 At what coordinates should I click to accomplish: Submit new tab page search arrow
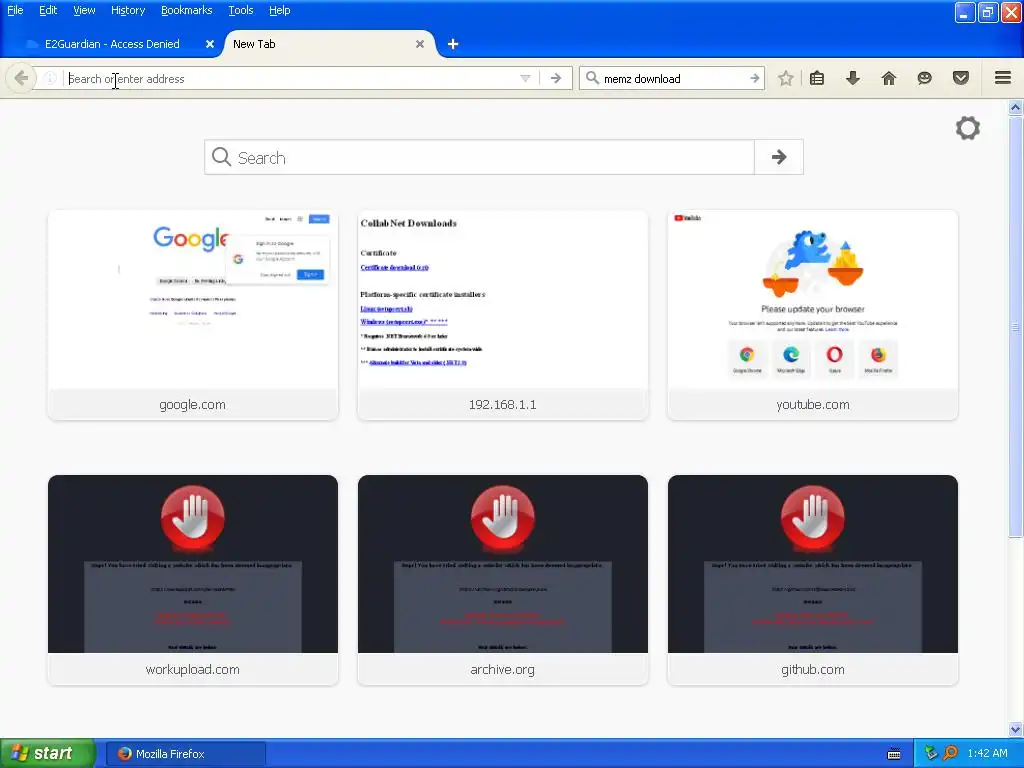(778, 157)
